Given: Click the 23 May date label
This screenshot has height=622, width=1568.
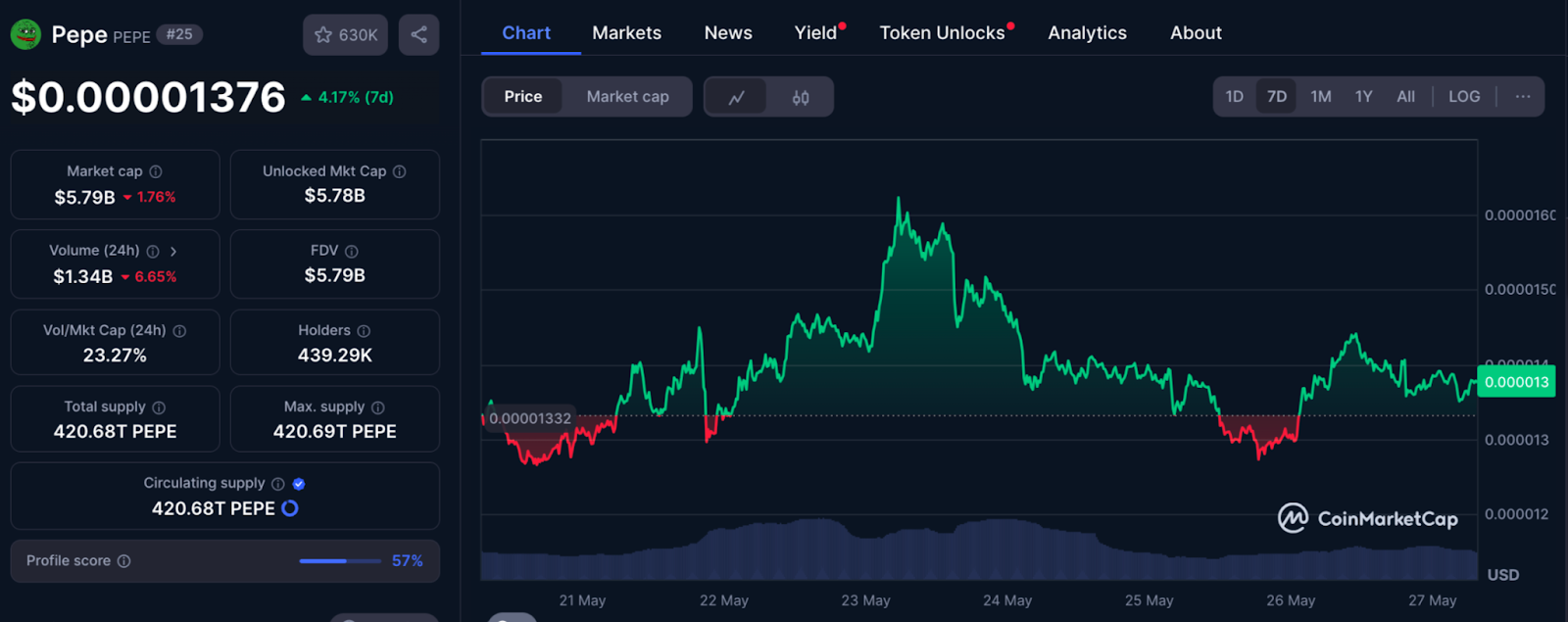Looking at the screenshot, I should click(x=865, y=600).
